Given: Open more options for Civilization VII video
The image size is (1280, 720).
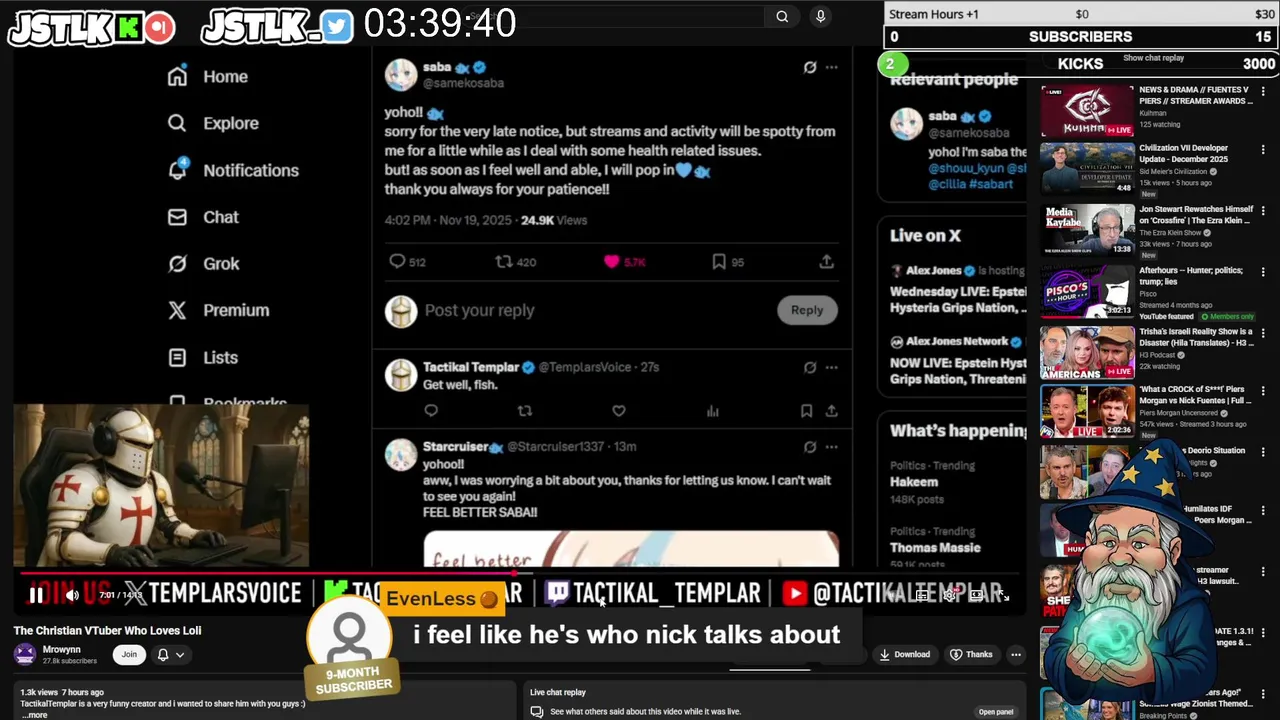Looking at the screenshot, I should 1263,150.
